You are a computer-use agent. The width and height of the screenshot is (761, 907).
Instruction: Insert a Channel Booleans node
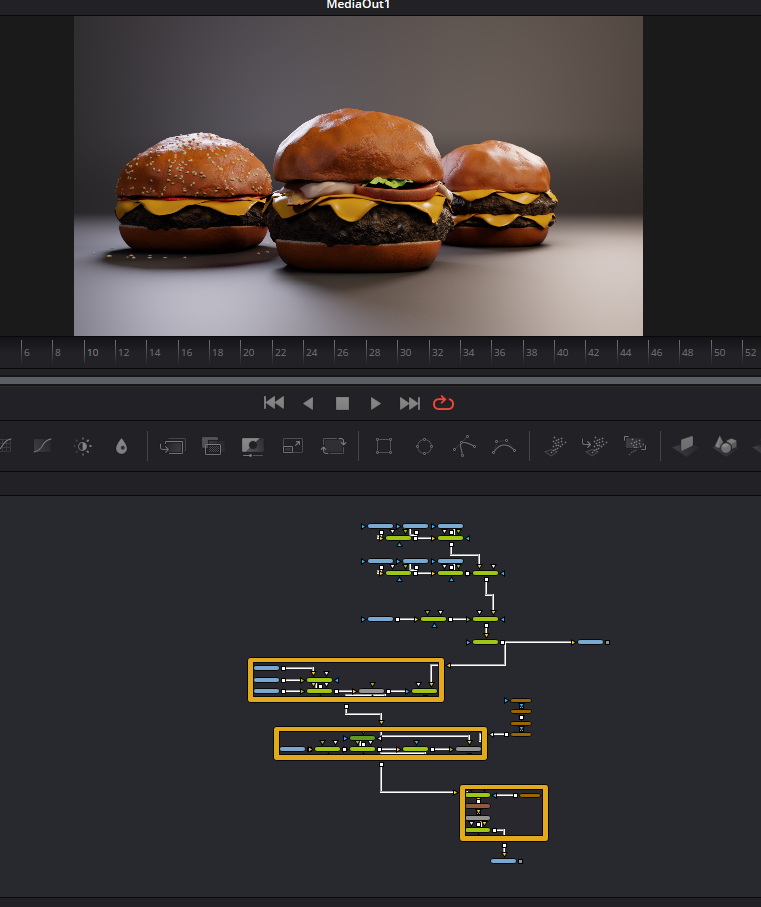(x=212, y=447)
